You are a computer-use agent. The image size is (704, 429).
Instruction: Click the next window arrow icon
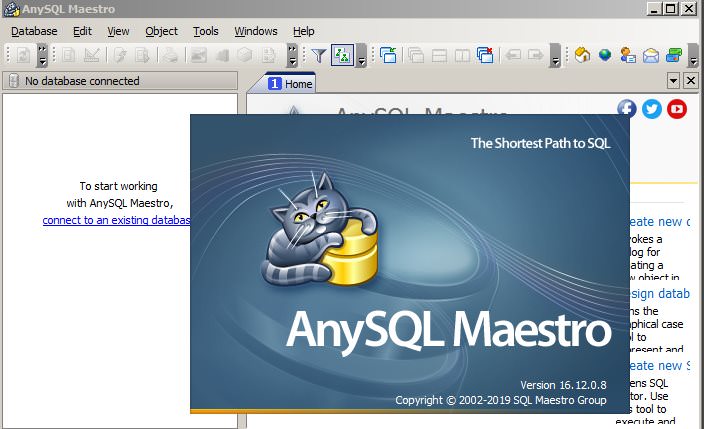point(536,55)
